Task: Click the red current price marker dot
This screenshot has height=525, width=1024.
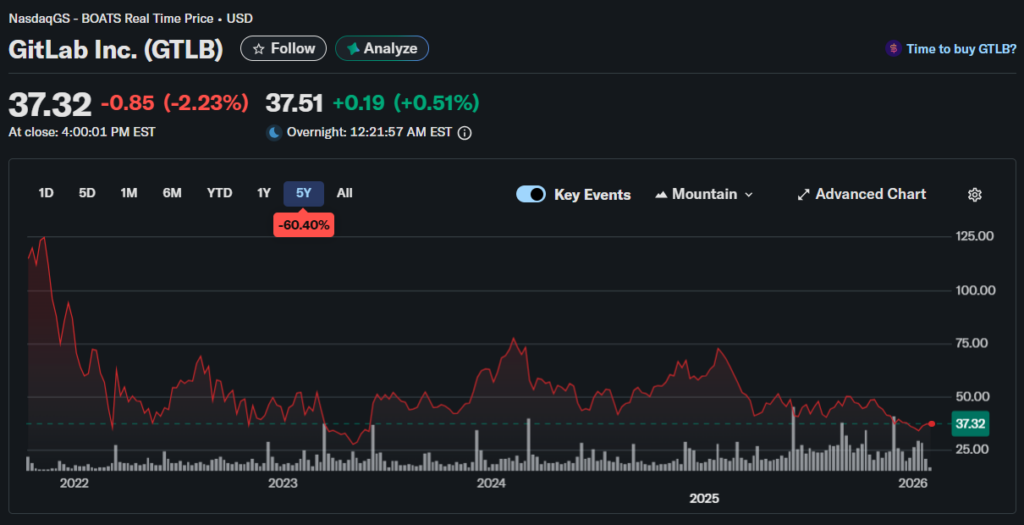Action: (932, 424)
